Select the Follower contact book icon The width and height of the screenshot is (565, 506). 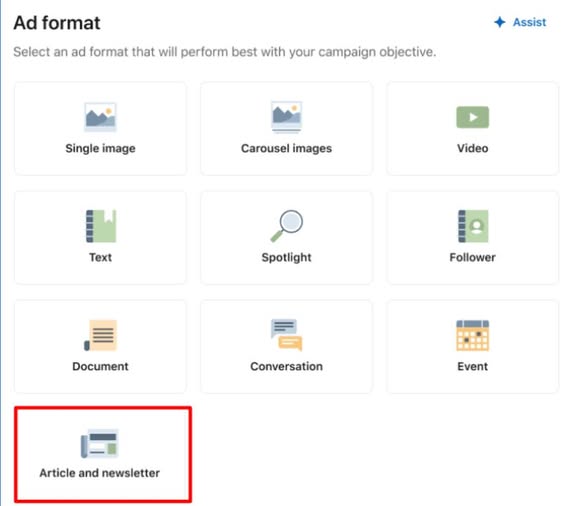pos(473,226)
